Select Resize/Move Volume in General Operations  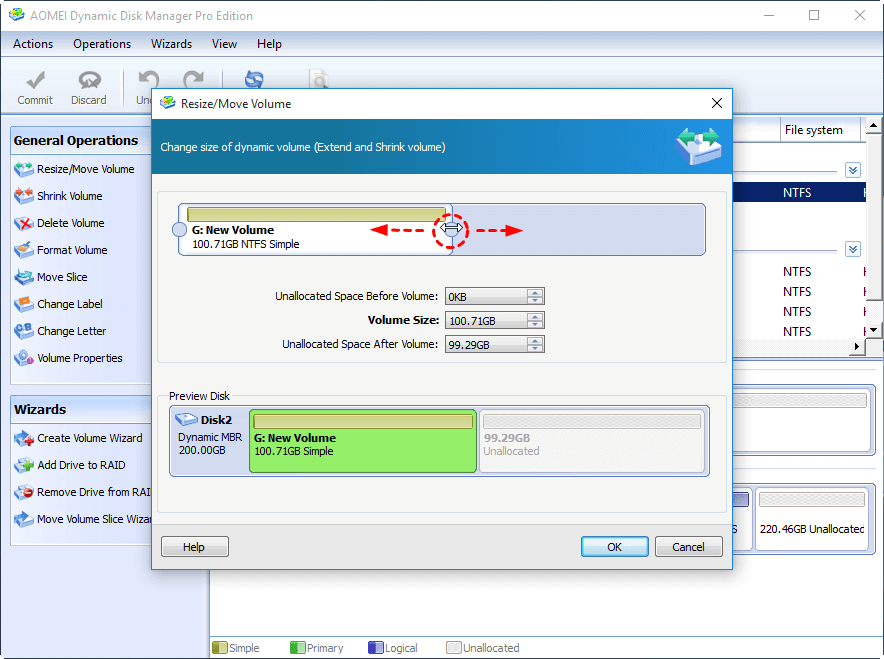[74, 169]
